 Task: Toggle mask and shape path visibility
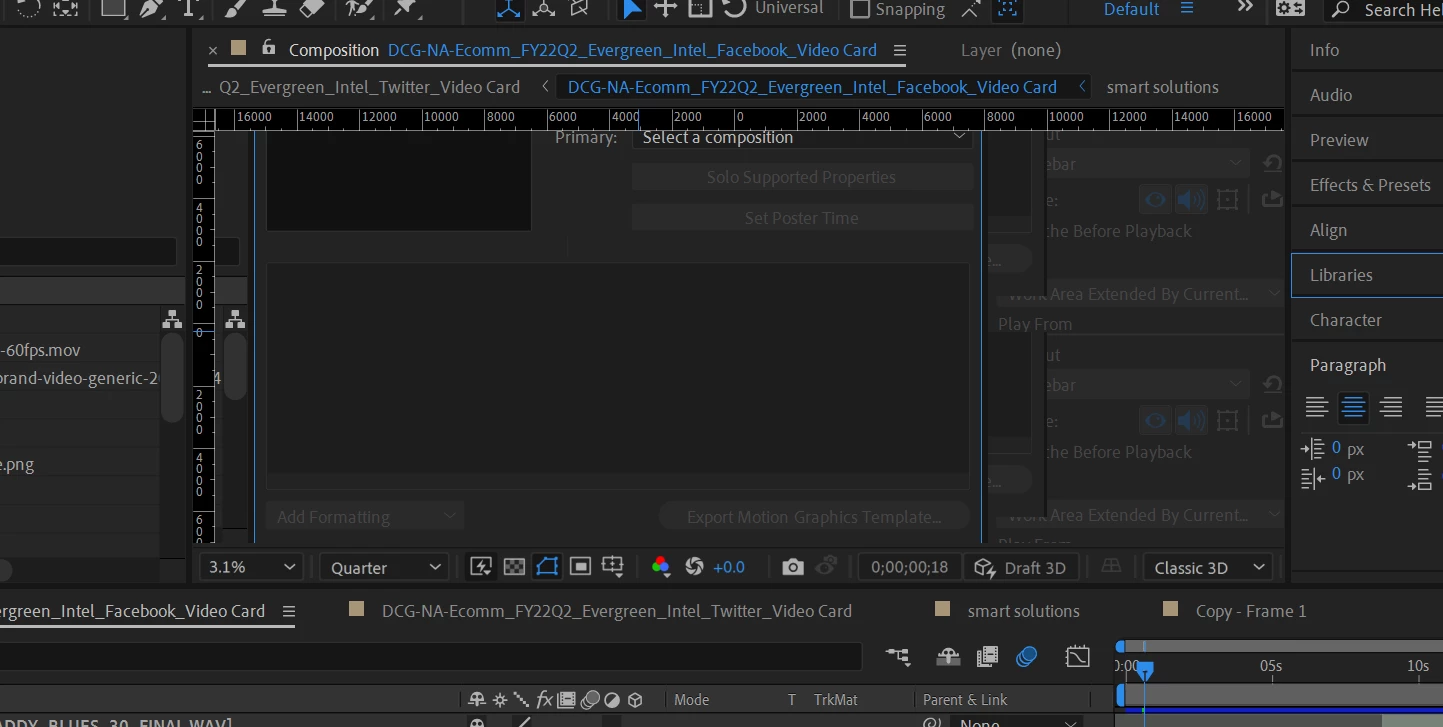coord(547,567)
